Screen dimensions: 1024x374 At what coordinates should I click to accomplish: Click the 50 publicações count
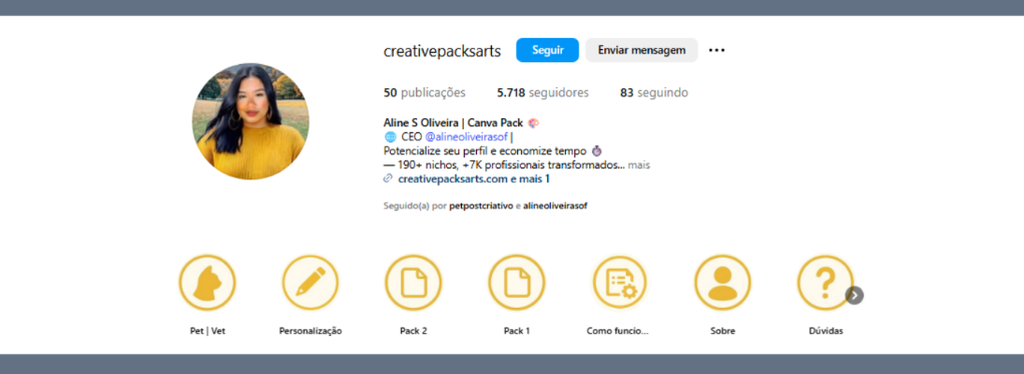coord(424,93)
